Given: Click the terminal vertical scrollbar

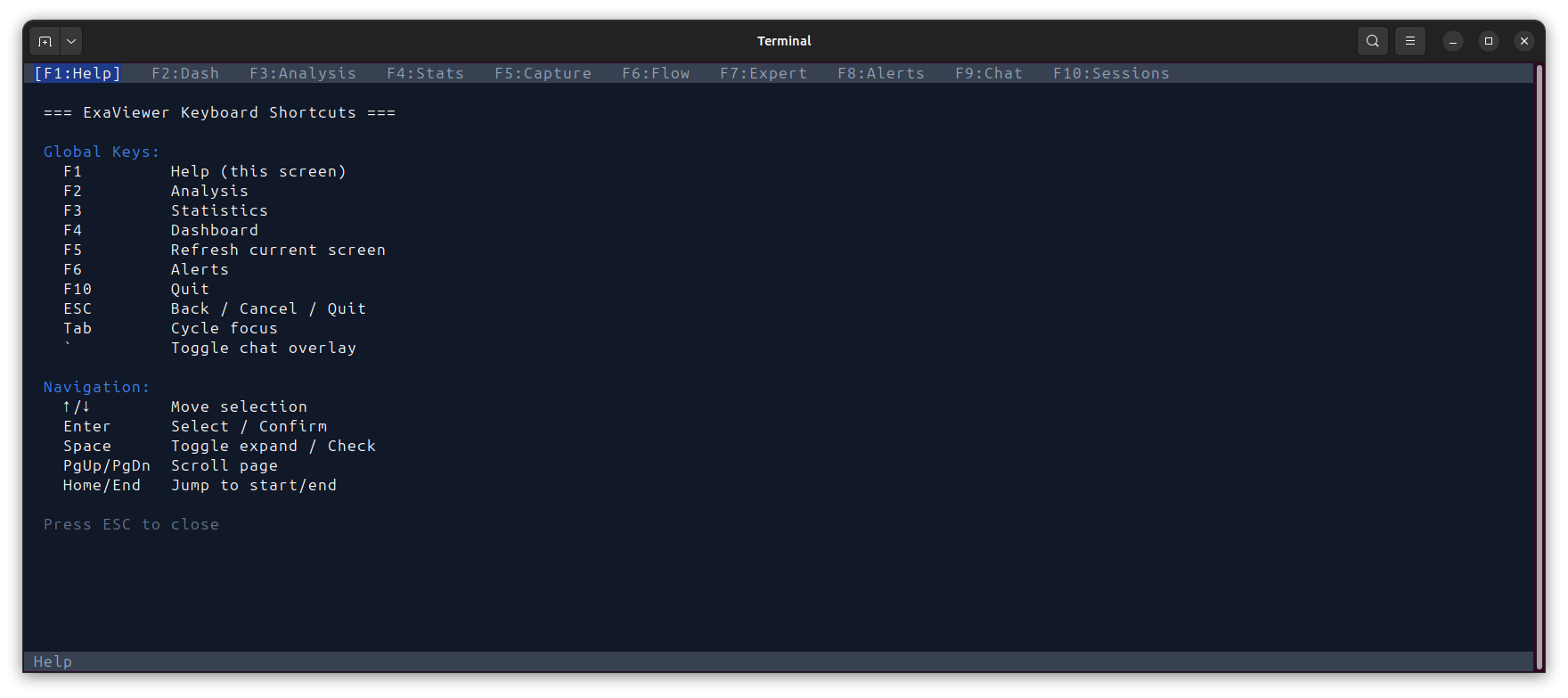Looking at the screenshot, I should pos(1539,367).
